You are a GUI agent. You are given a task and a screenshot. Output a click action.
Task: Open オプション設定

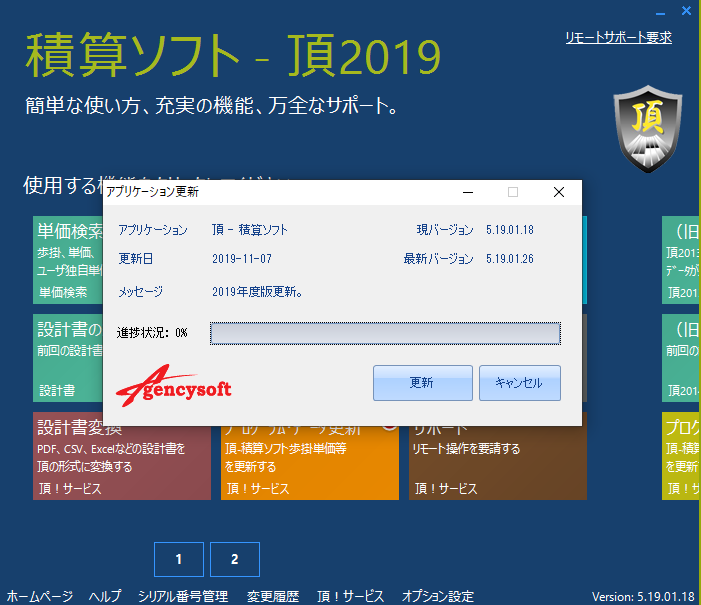point(438,596)
